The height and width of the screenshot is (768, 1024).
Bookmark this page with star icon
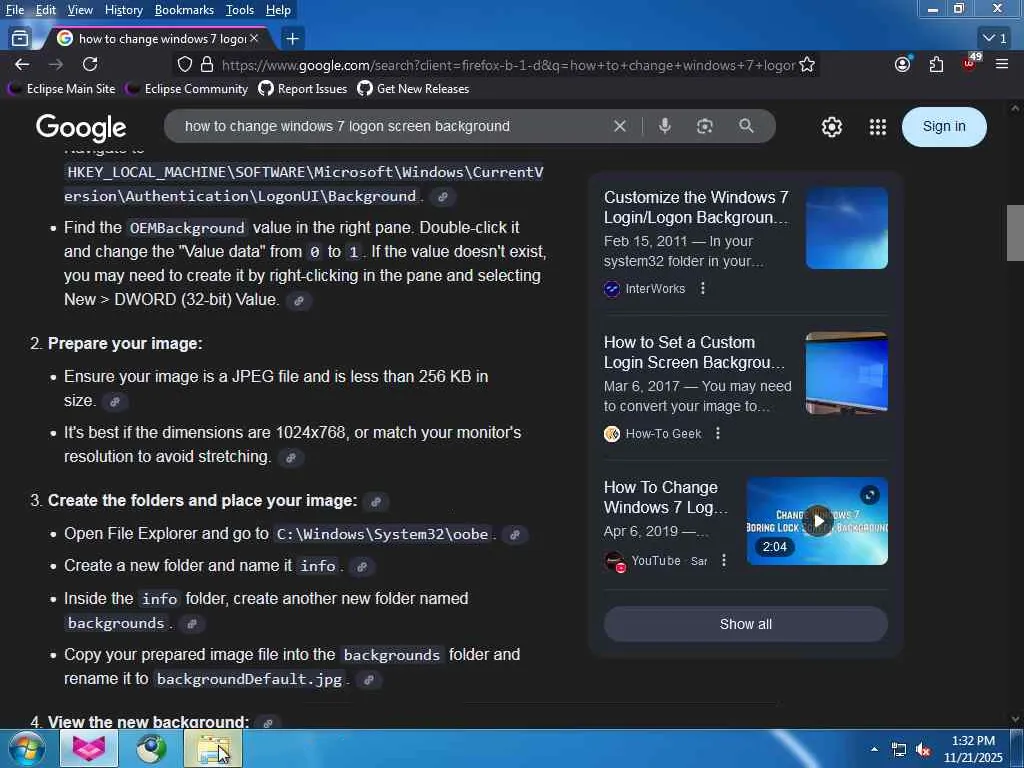click(807, 65)
